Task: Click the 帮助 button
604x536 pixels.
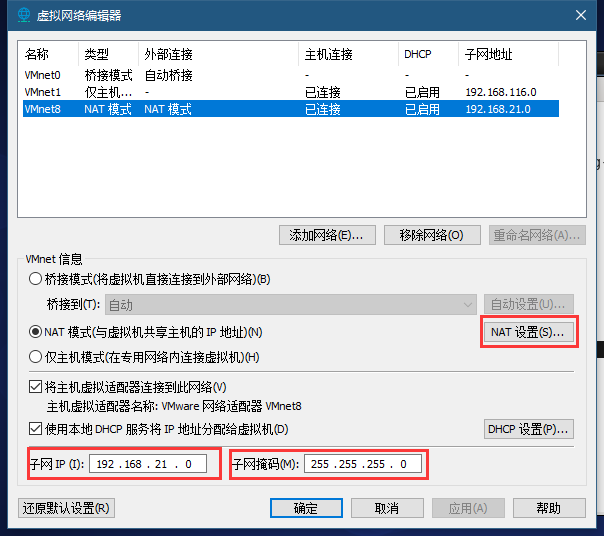Action: click(548, 508)
